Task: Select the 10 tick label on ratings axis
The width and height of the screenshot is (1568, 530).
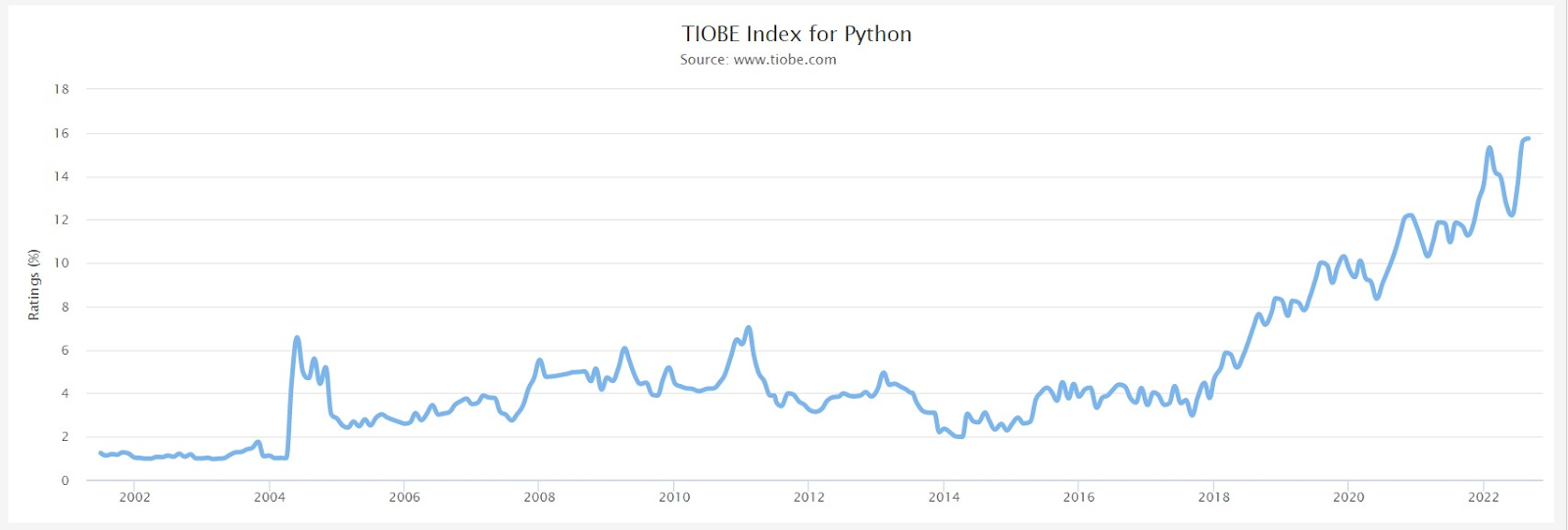Action: [62, 264]
